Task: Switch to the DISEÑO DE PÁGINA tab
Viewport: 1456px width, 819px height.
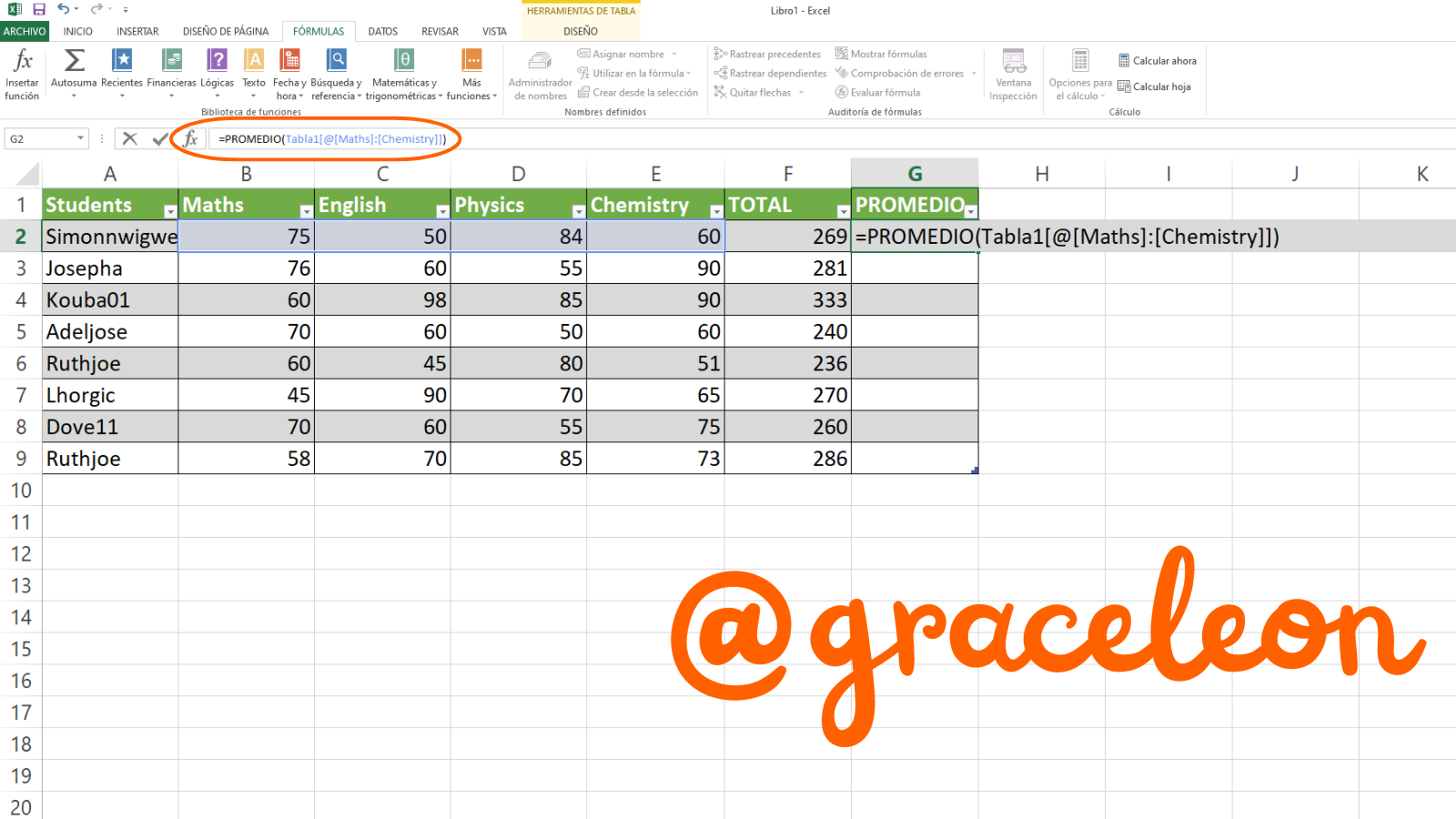Action: coord(226,31)
